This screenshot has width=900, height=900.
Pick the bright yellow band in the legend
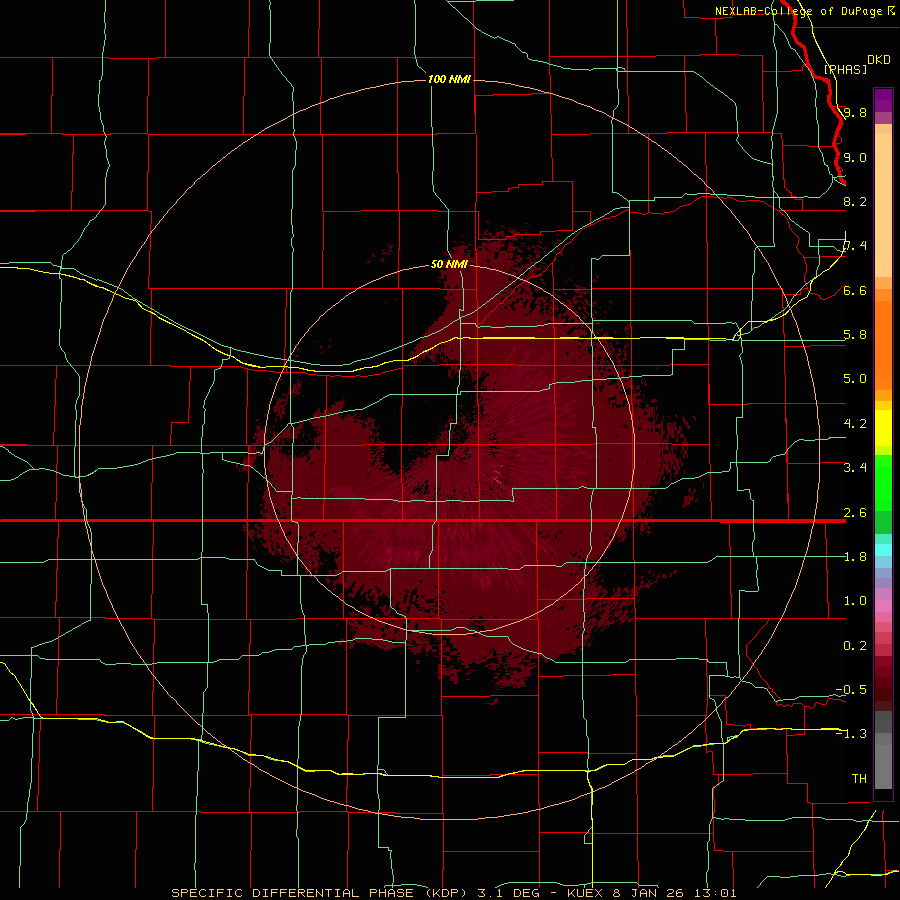[883, 428]
